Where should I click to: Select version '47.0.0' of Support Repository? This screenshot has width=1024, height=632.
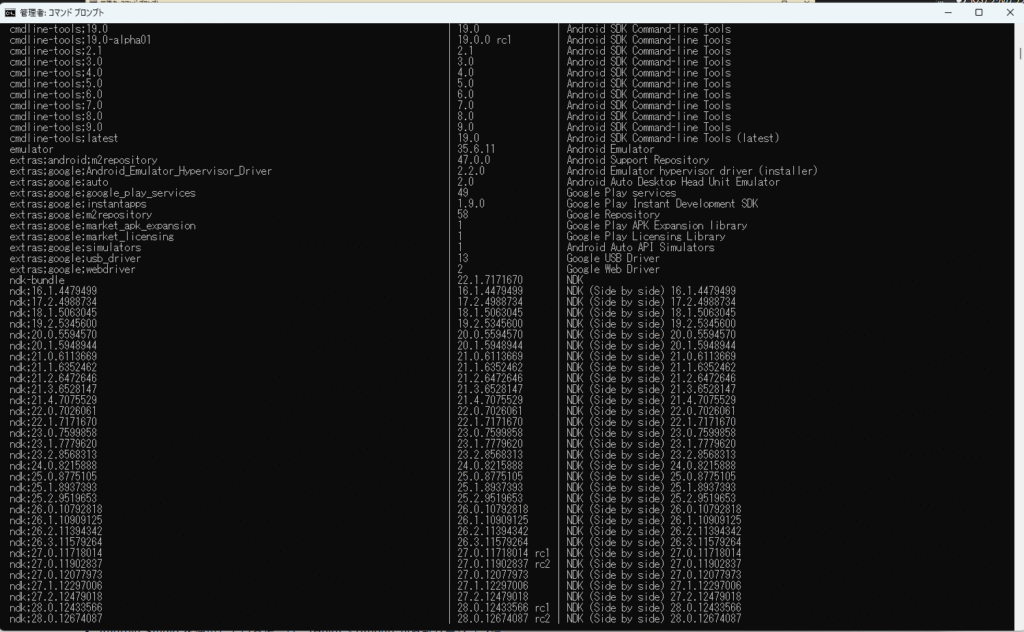click(x=473, y=161)
